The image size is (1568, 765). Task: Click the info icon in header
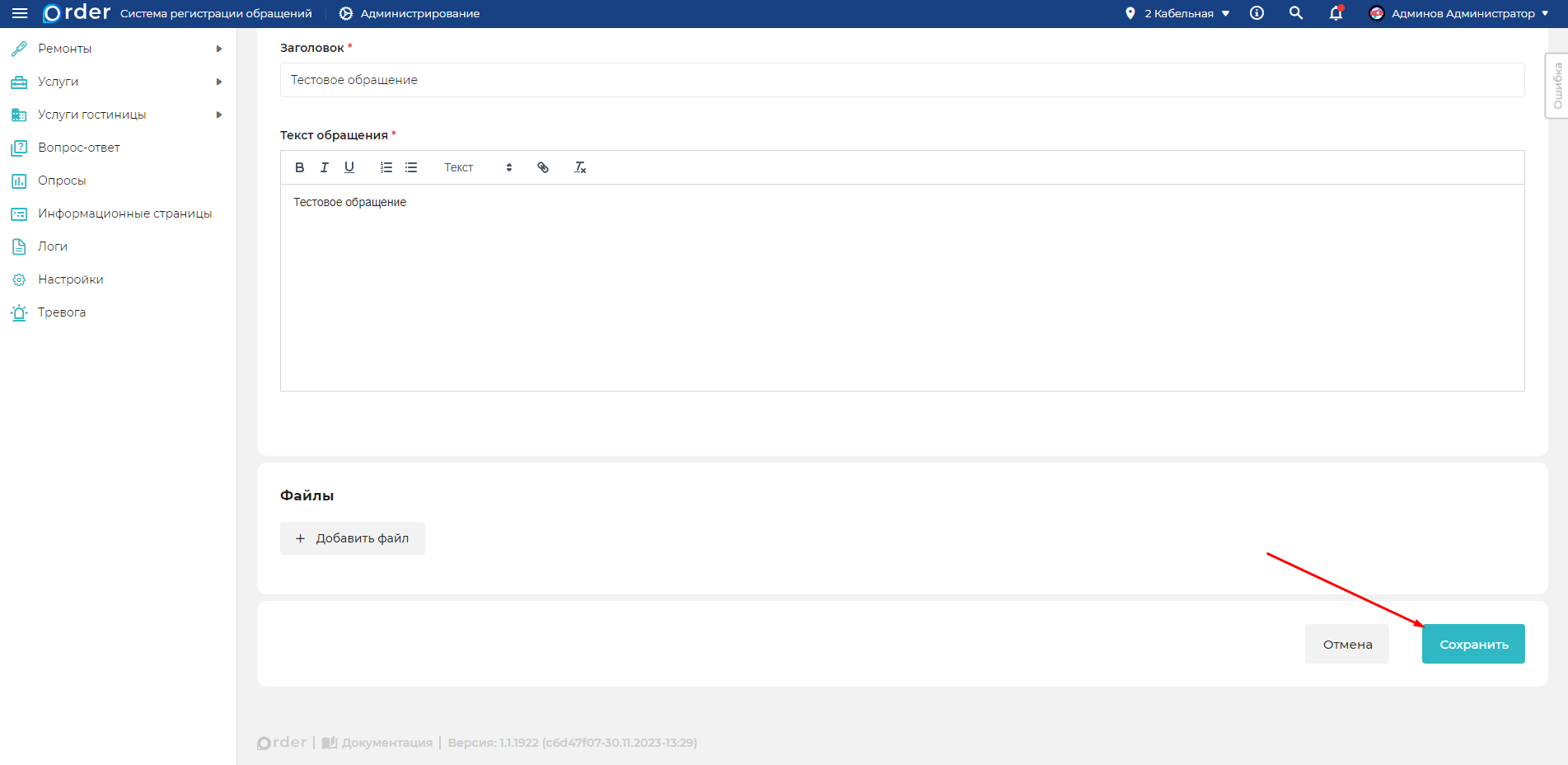pyautogui.click(x=1257, y=13)
